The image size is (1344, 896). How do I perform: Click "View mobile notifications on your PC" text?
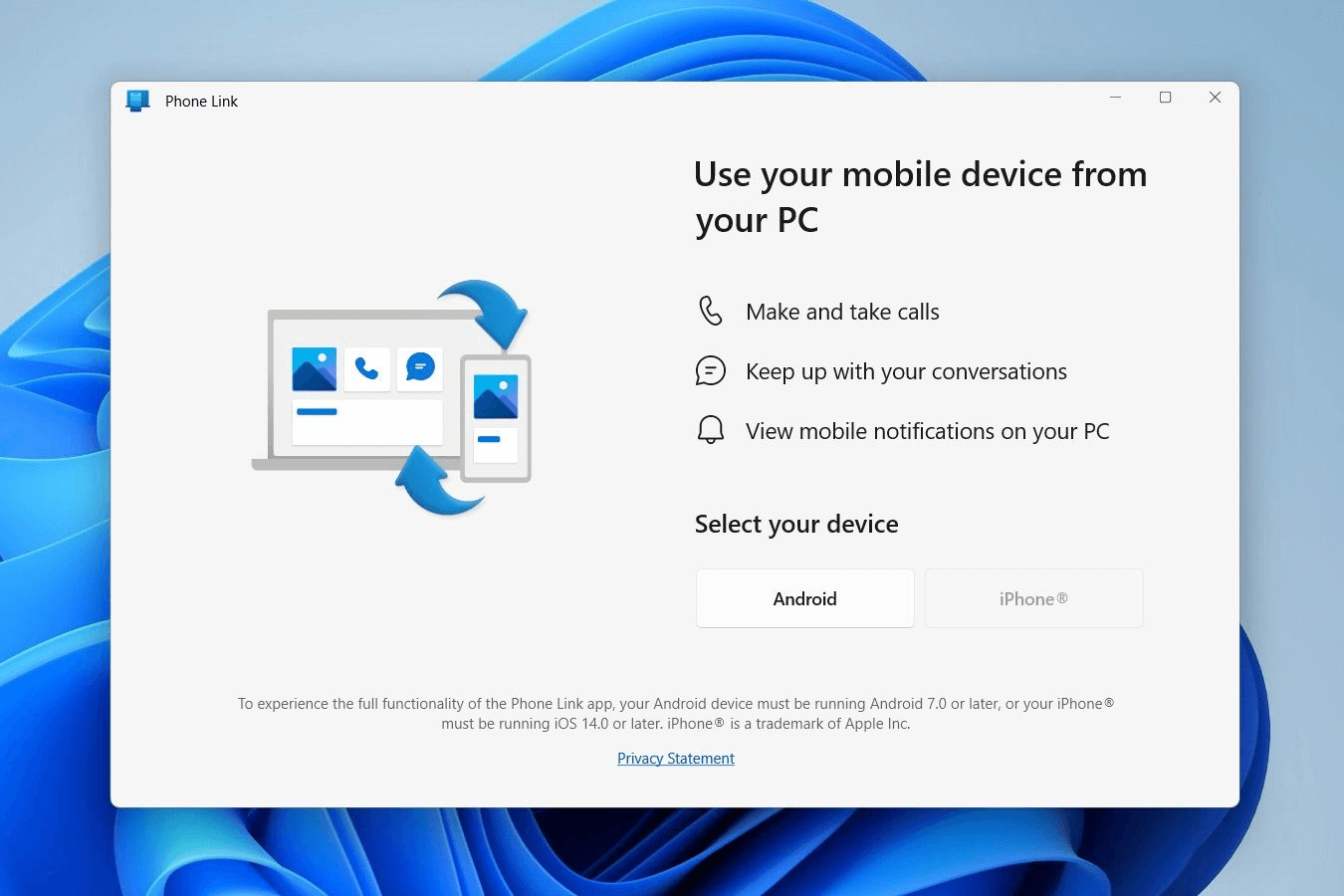tap(927, 431)
